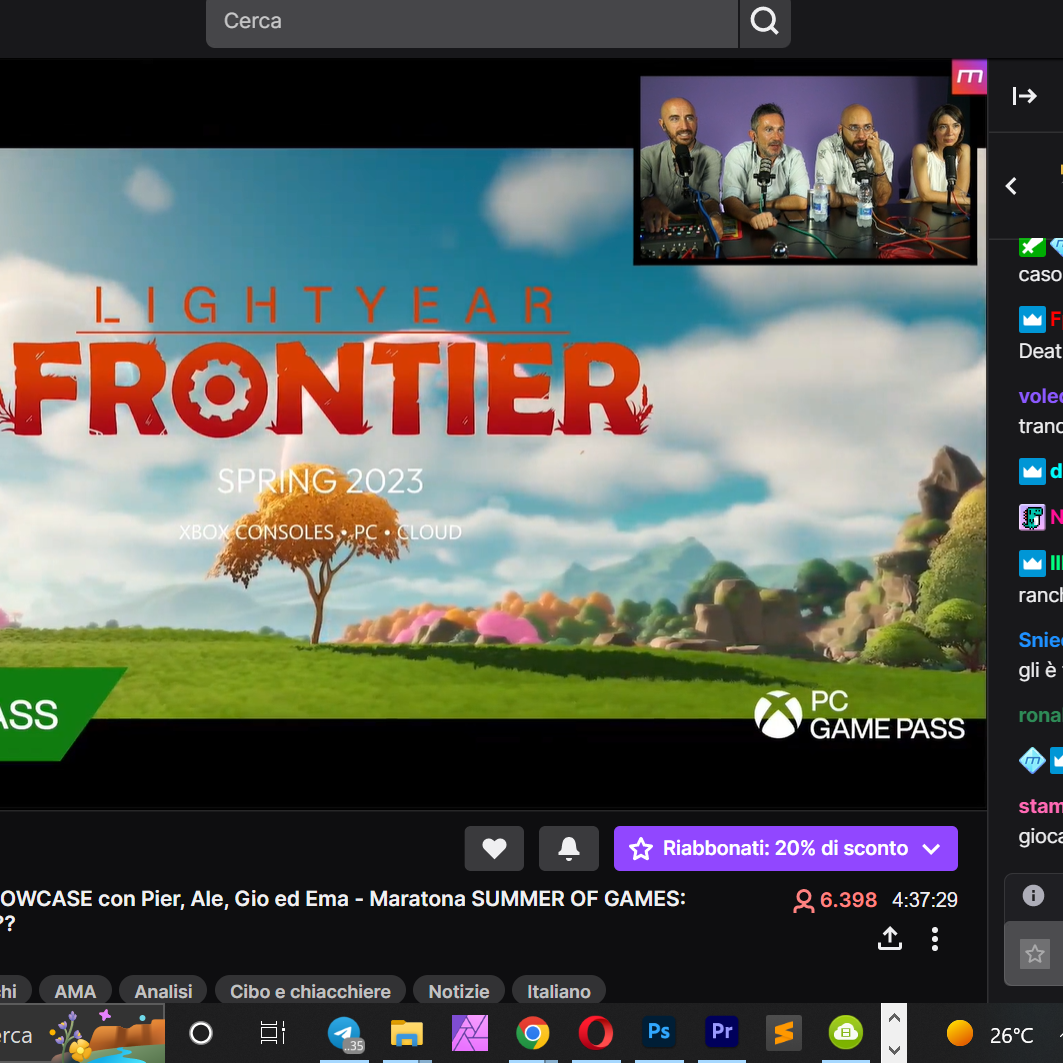Viewport: 1063px width, 1063px height.
Task: Open Photoshop from the taskbar
Action: tap(659, 1032)
